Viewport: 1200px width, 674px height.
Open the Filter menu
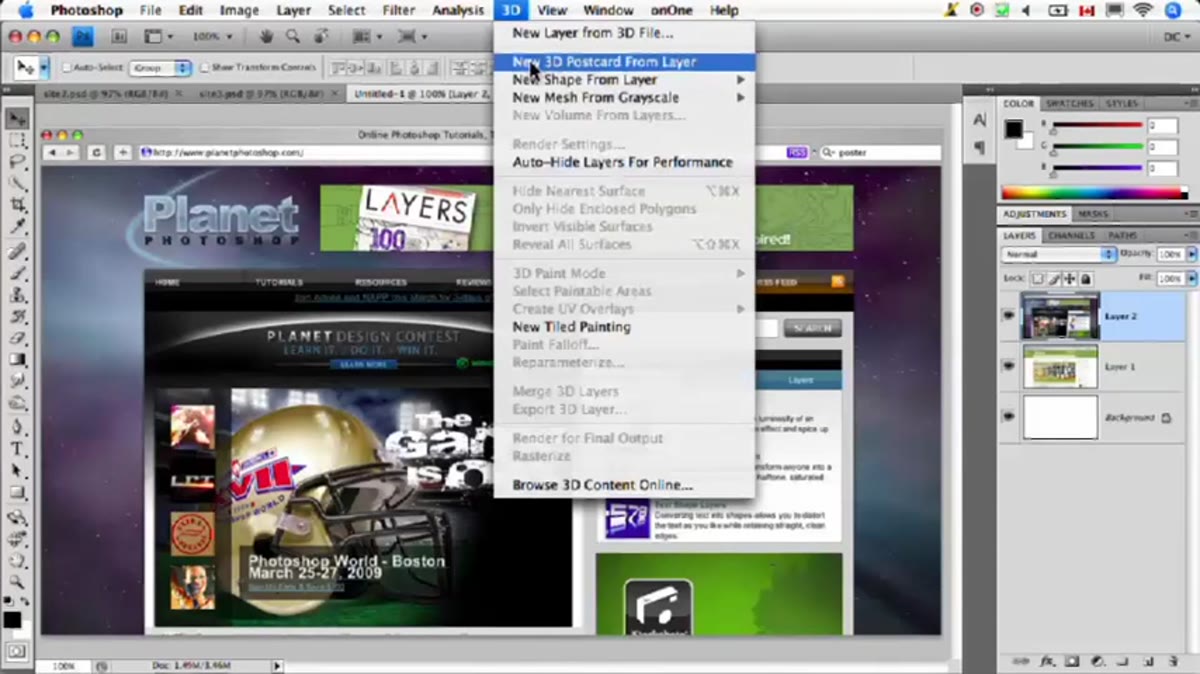click(399, 10)
